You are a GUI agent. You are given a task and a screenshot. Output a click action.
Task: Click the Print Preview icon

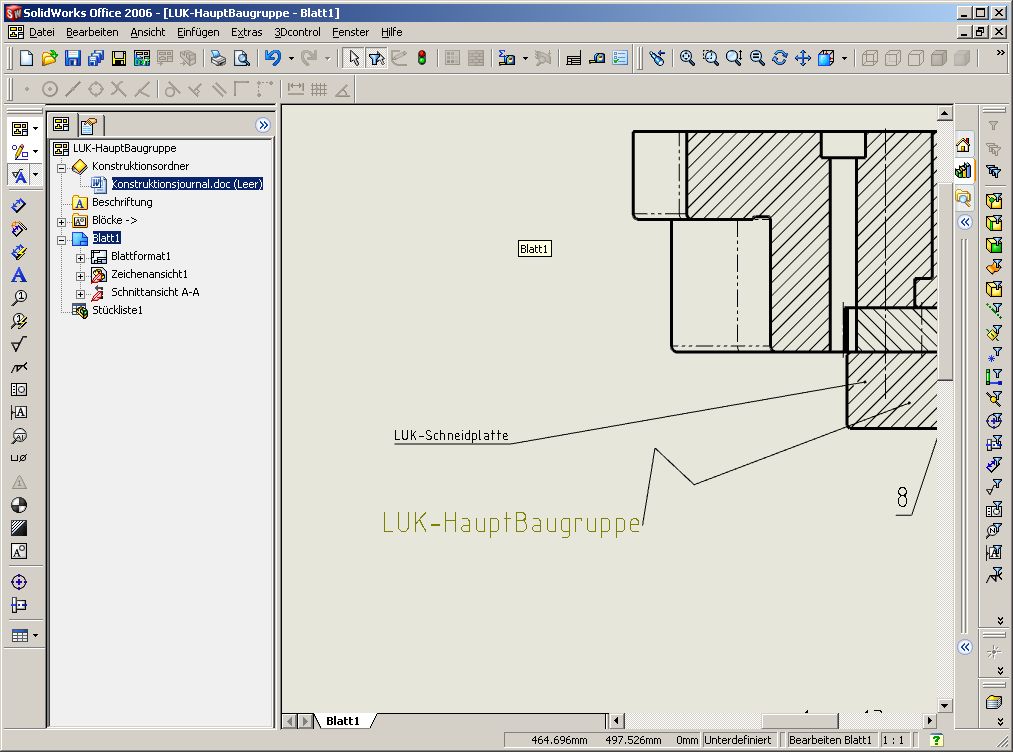pyautogui.click(x=241, y=59)
